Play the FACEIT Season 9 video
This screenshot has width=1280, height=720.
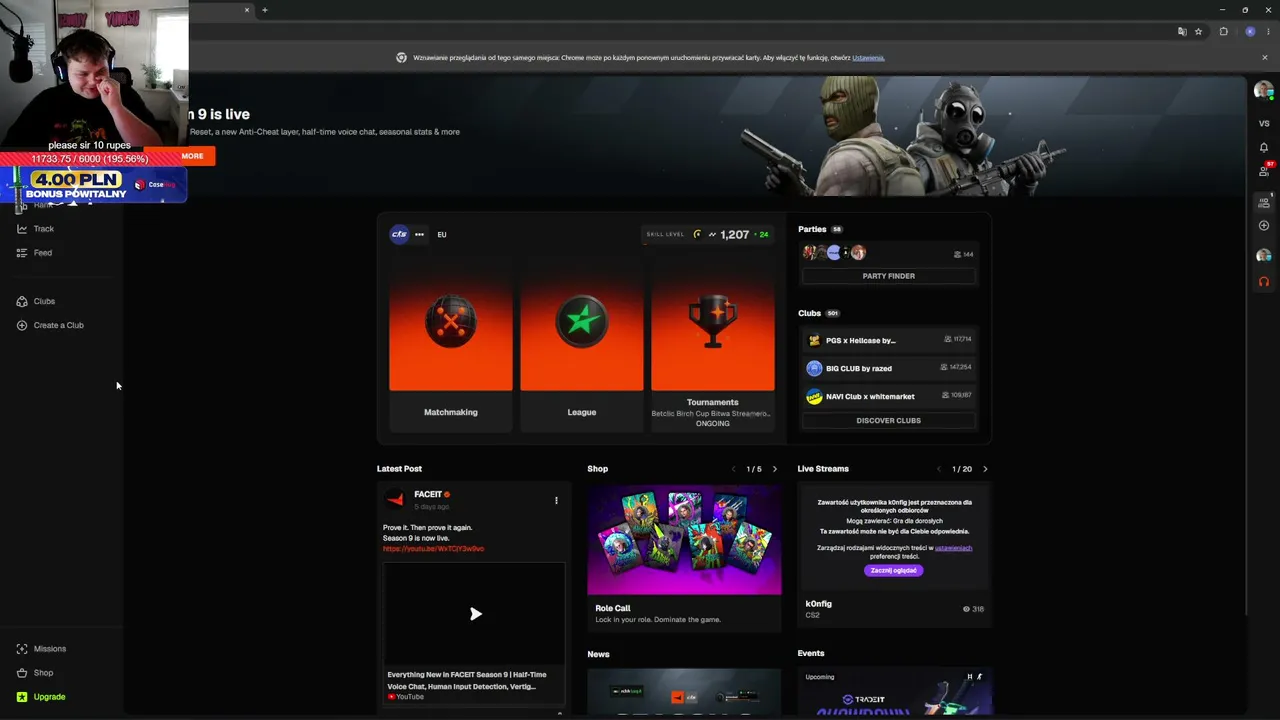coord(475,614)
